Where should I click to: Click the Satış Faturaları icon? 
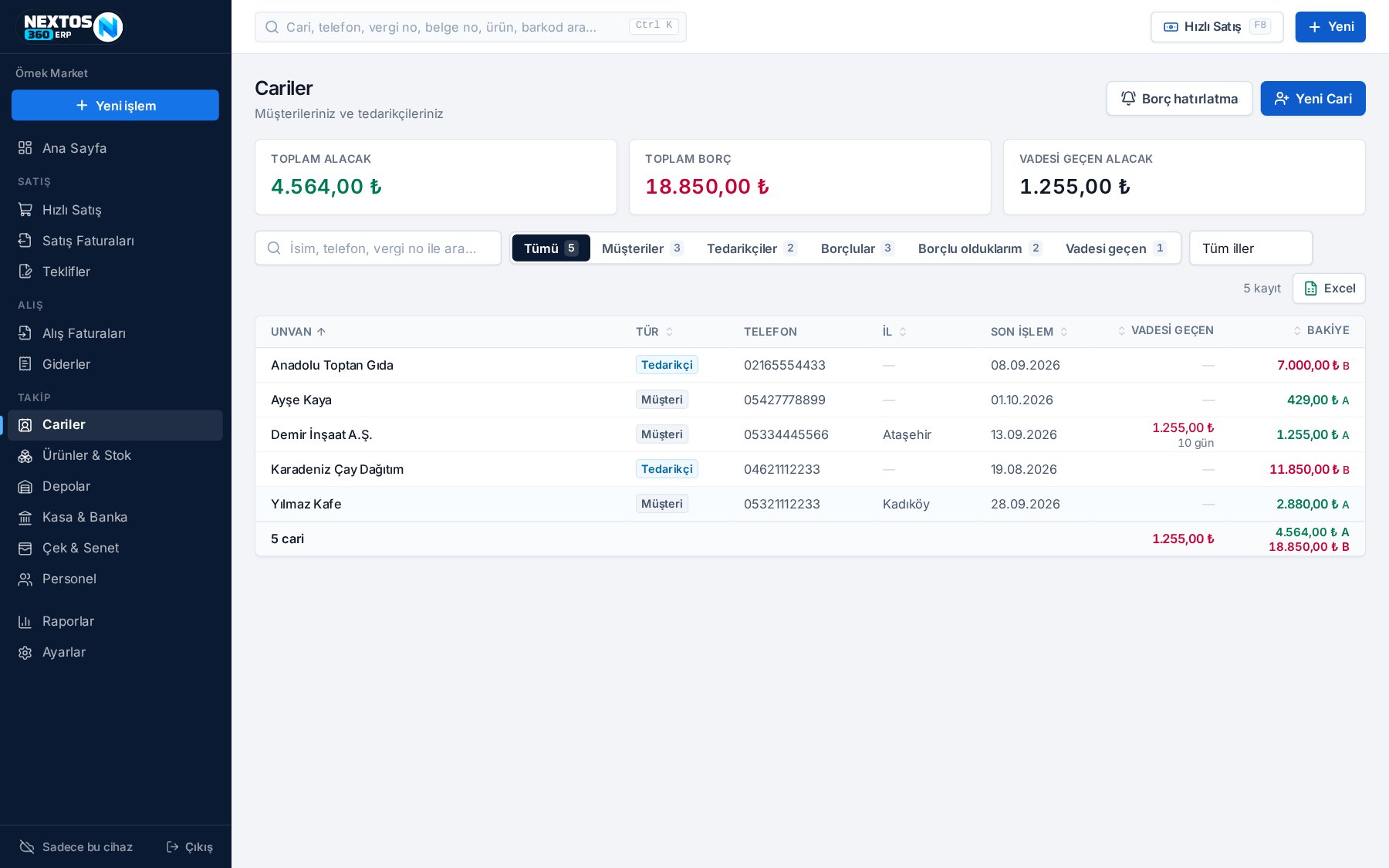pyautogui.click(x=25, y=241)
